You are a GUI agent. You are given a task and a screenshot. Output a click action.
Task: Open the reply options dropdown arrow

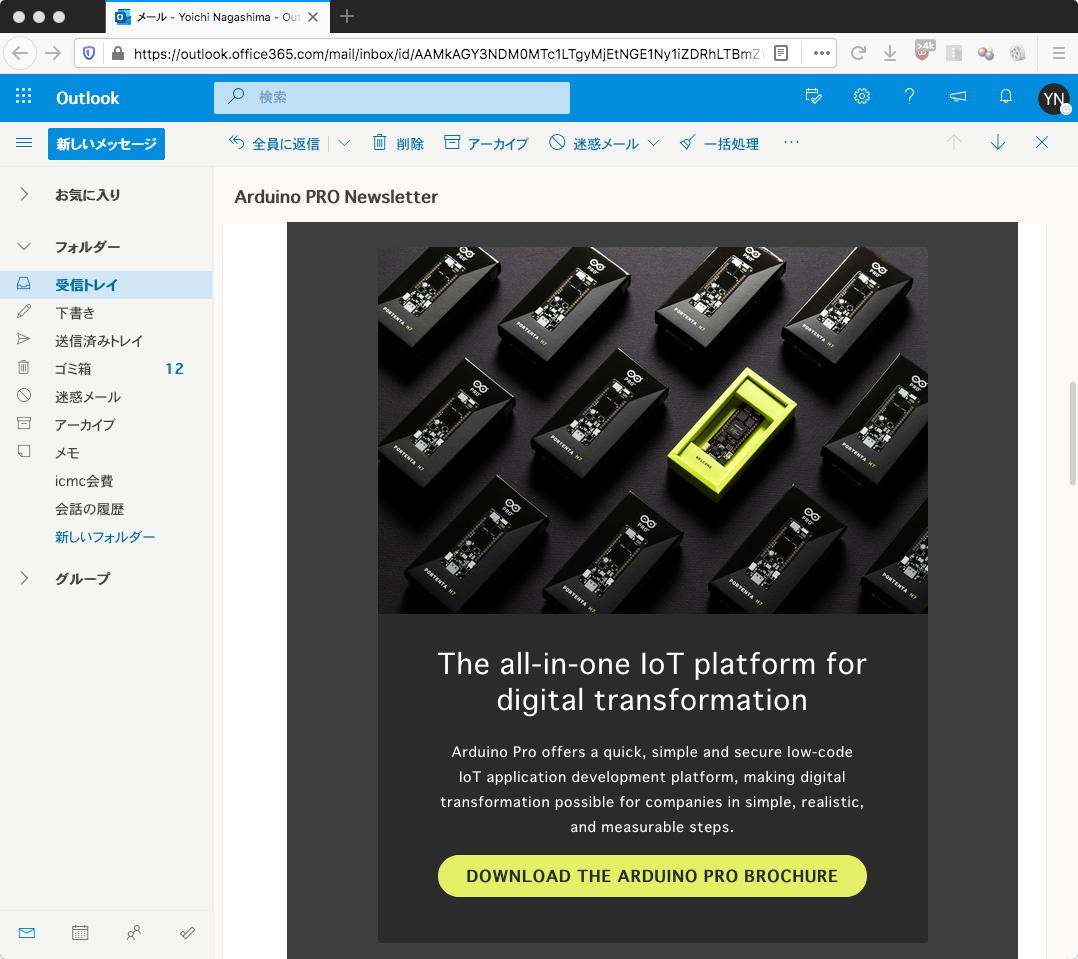tap(344, 143)
